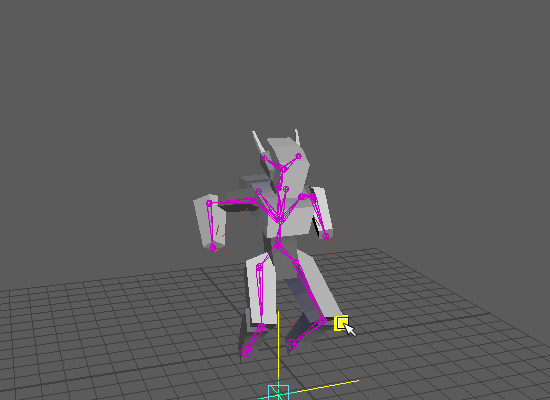Select the yellow square IK handle beside the foot
This screenshot has height=400, width=550.
[x=341, y=323]
